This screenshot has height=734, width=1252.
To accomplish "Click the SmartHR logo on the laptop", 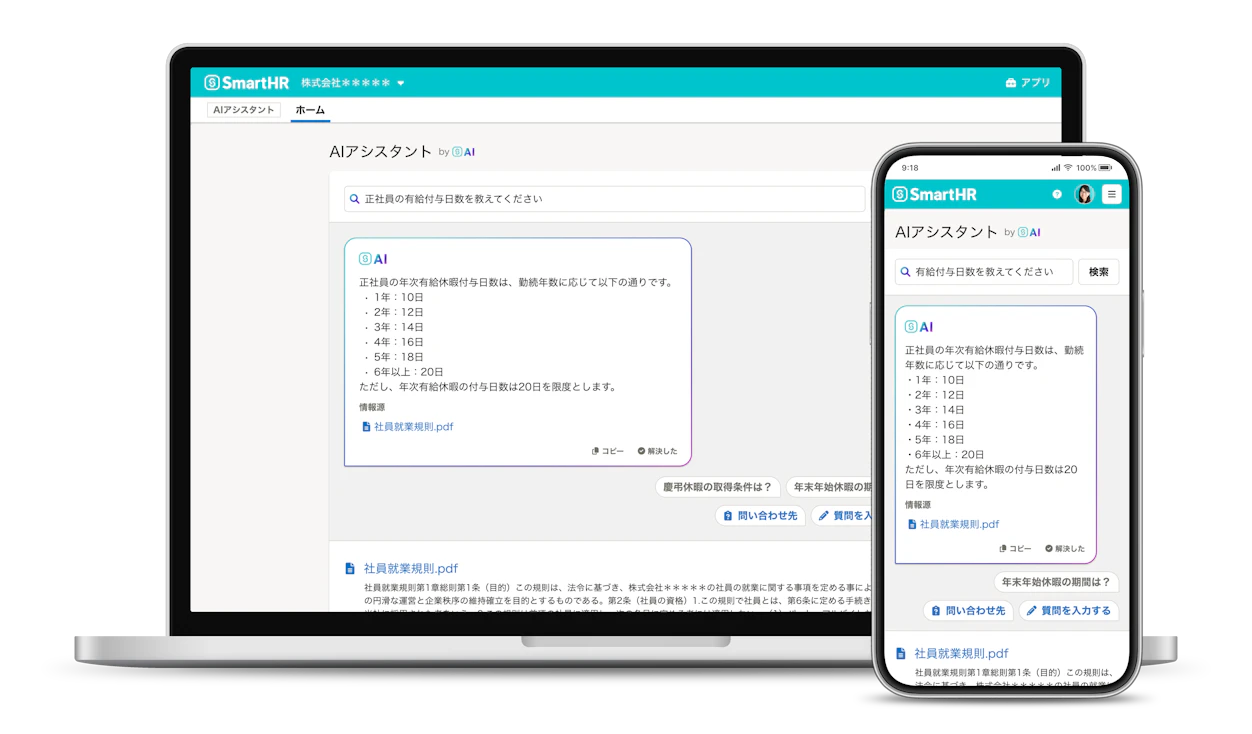I will tap(246, 83).
